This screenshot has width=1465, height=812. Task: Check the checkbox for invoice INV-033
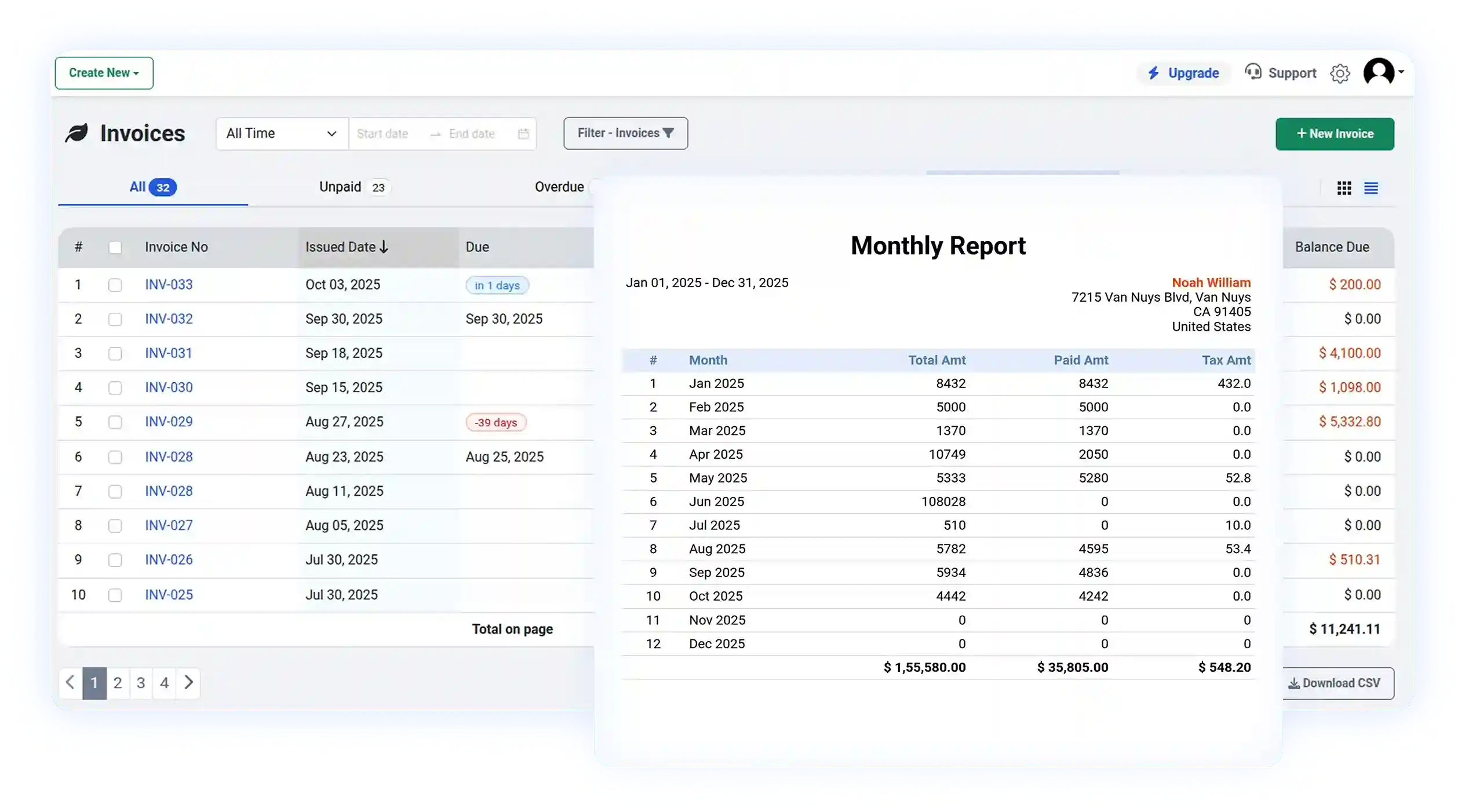(116, 284)
